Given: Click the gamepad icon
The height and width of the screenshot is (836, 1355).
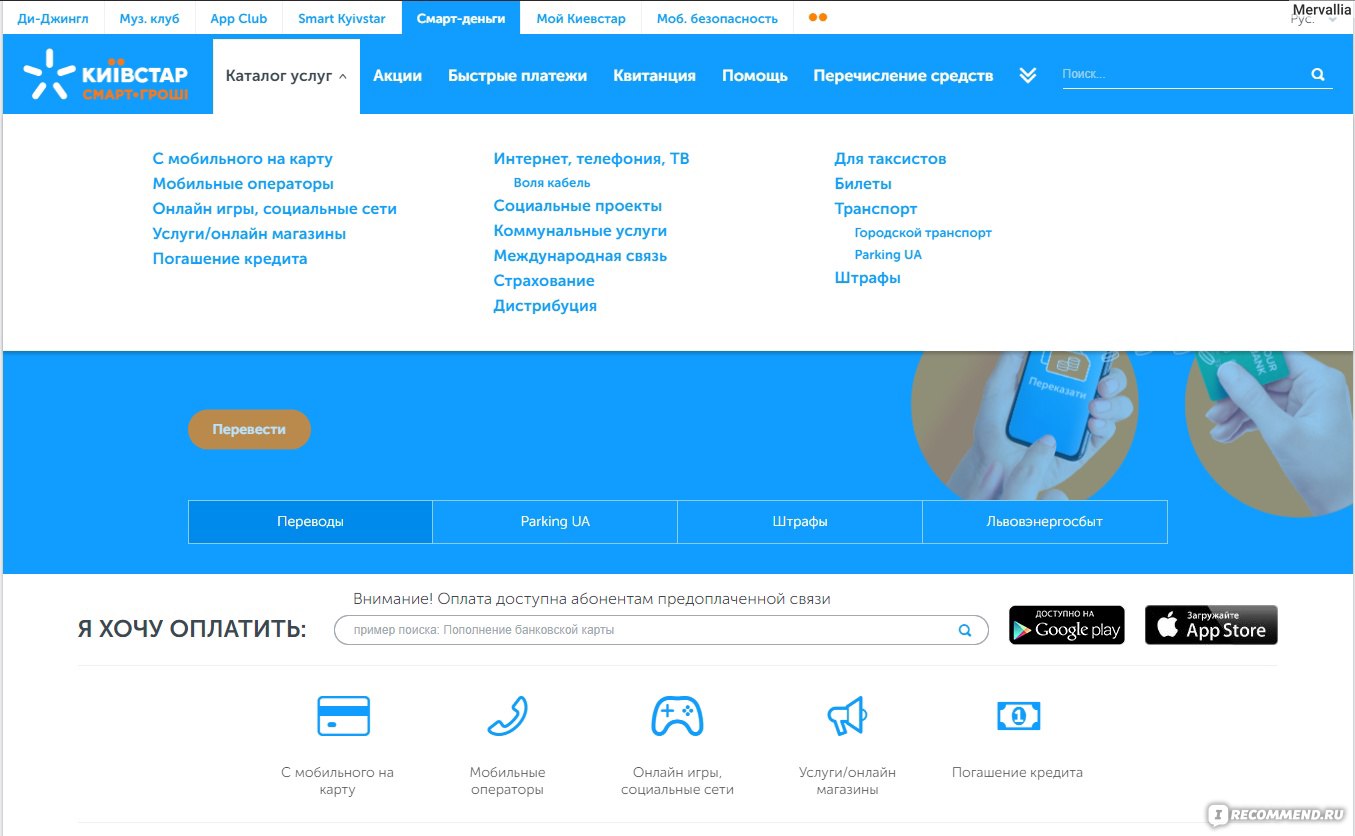Looking at the screenshot, I should 677,716.
